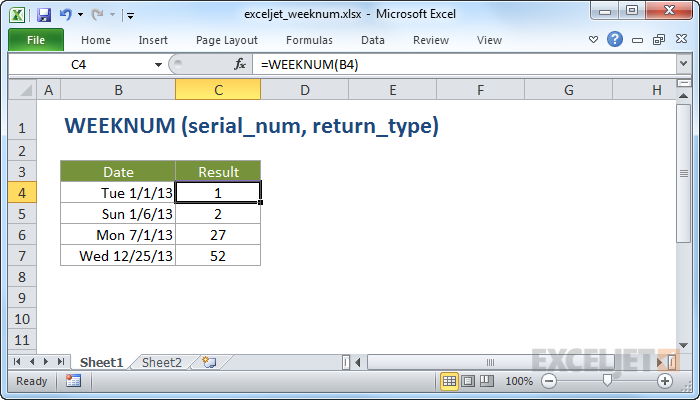Go to last sheet tab navigation arrow
This screenshot has width=700, height=400.
pos(61,362)
